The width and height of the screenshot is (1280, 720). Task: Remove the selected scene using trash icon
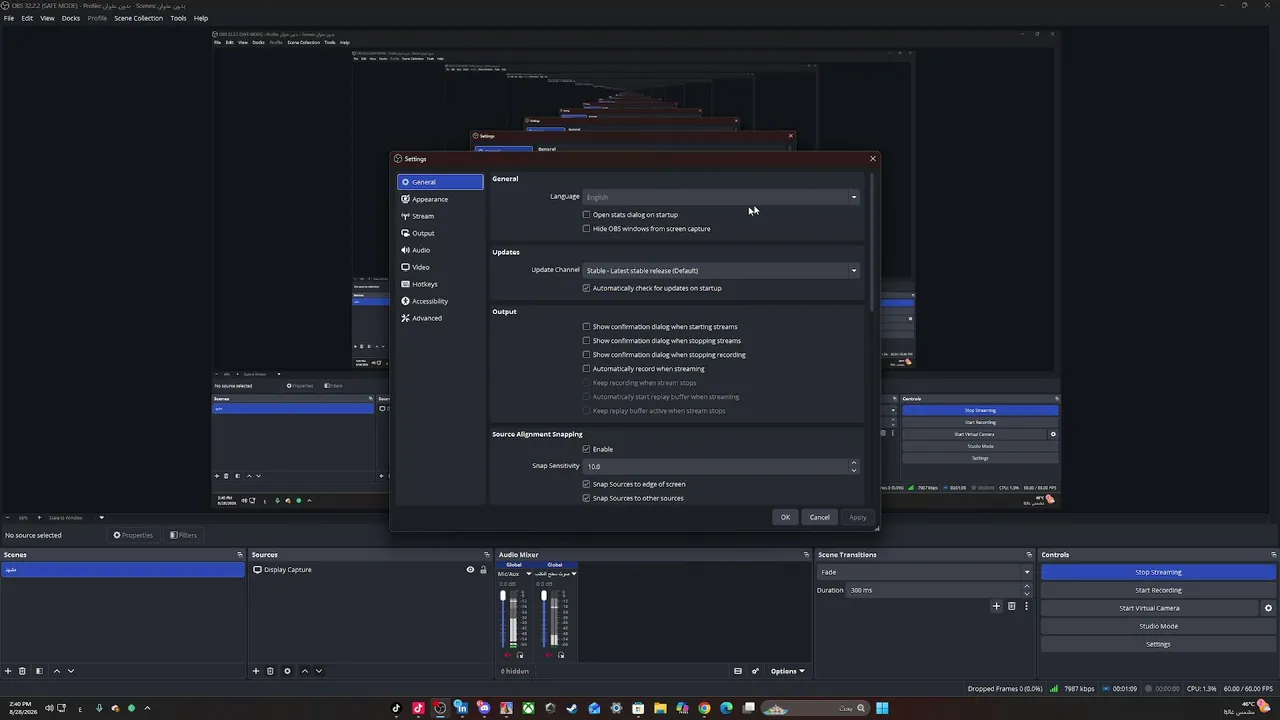tap(23, 671)
